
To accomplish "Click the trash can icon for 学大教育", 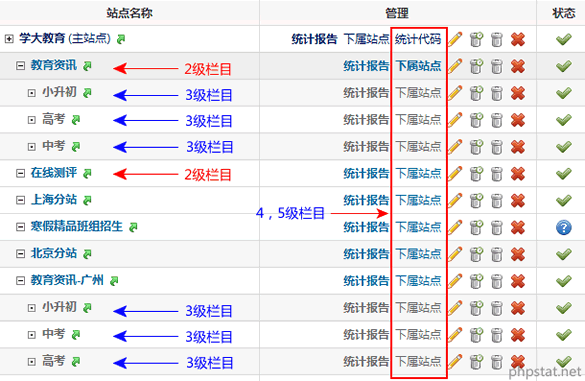I will [497, 39].
